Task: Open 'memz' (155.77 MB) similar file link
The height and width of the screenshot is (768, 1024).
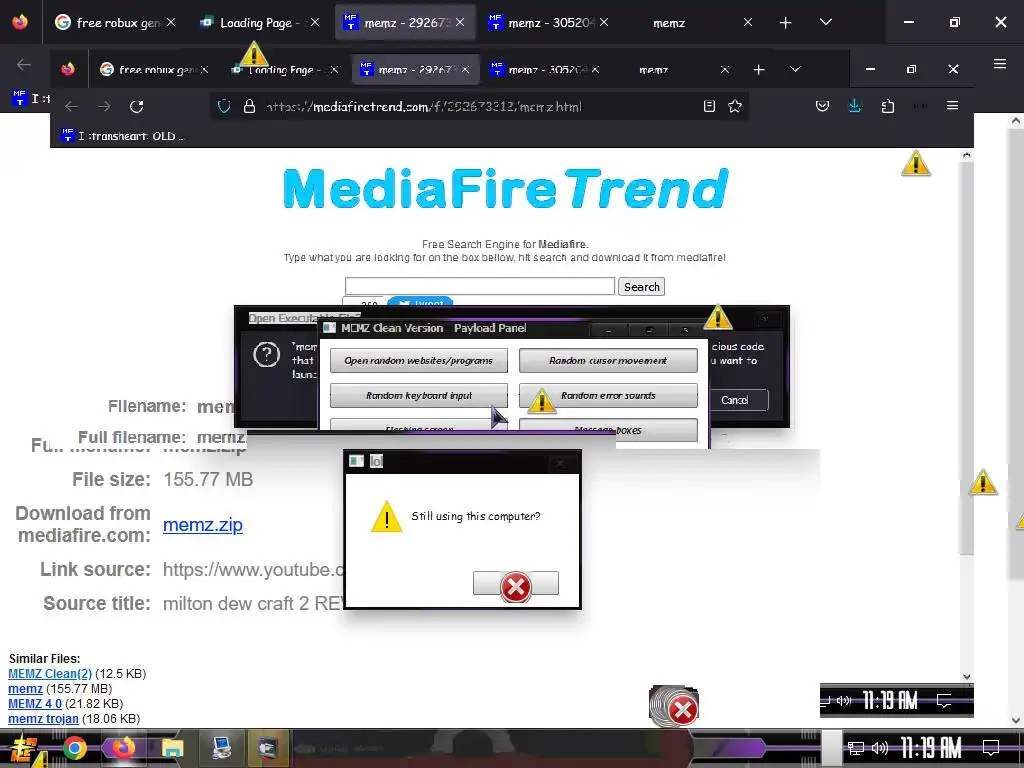Action: click(x=25, y=689)
